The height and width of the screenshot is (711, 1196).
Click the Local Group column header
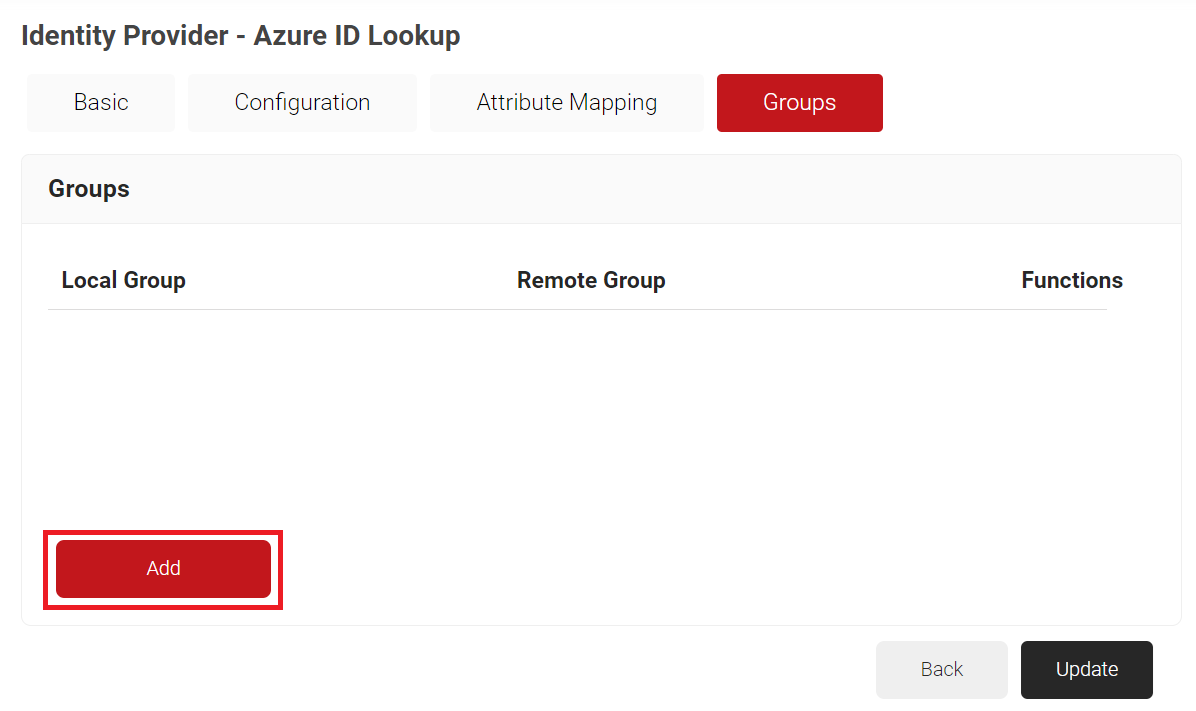pyautogui.click(x=123, y=280)
